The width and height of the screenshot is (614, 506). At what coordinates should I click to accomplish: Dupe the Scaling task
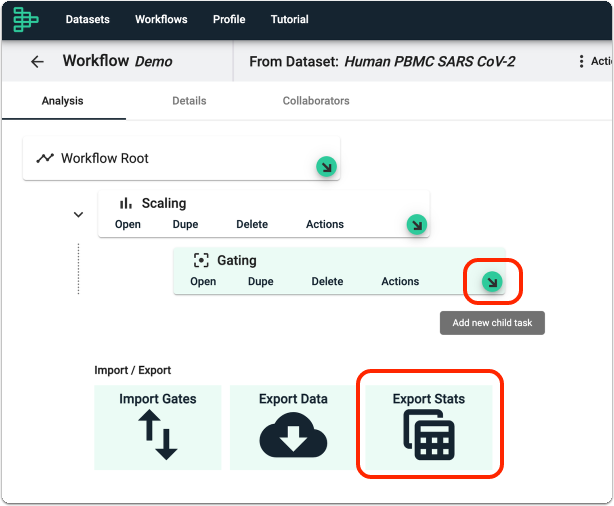pos(185,224)
